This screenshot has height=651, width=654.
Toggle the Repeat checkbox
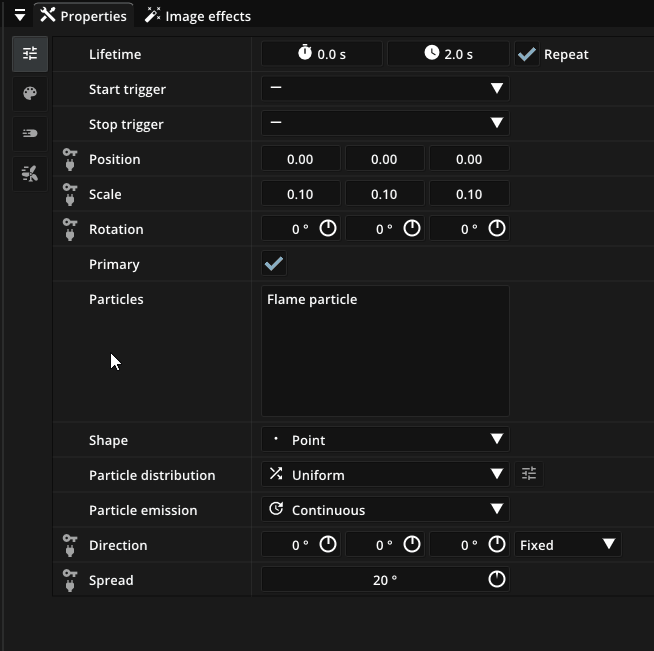[527, 54]
